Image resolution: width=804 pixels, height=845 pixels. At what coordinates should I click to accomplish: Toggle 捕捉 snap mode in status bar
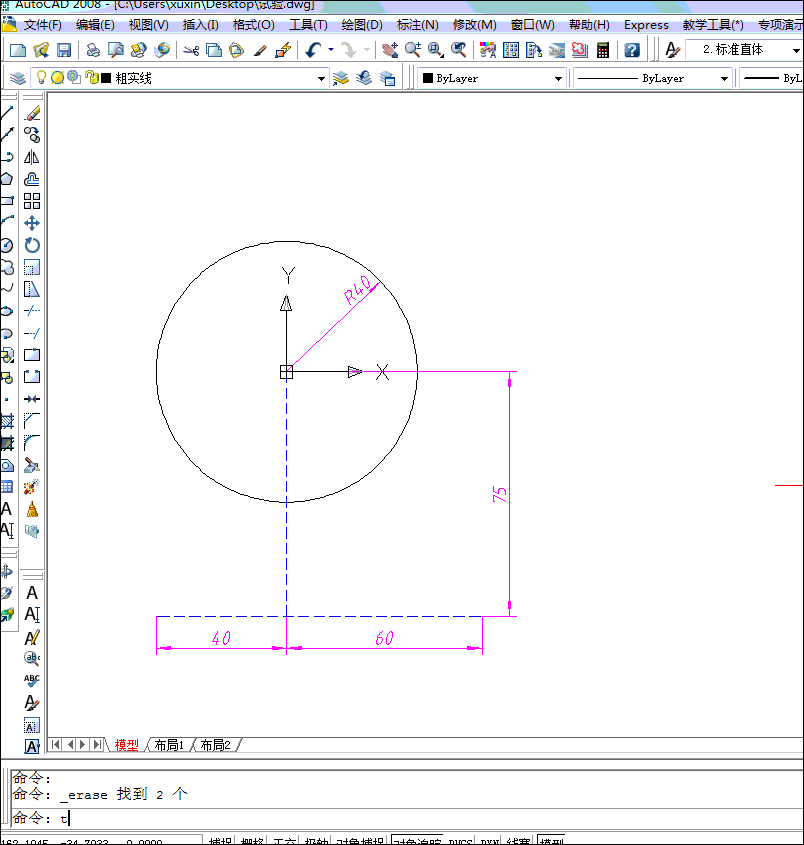[x=220, y=841]
